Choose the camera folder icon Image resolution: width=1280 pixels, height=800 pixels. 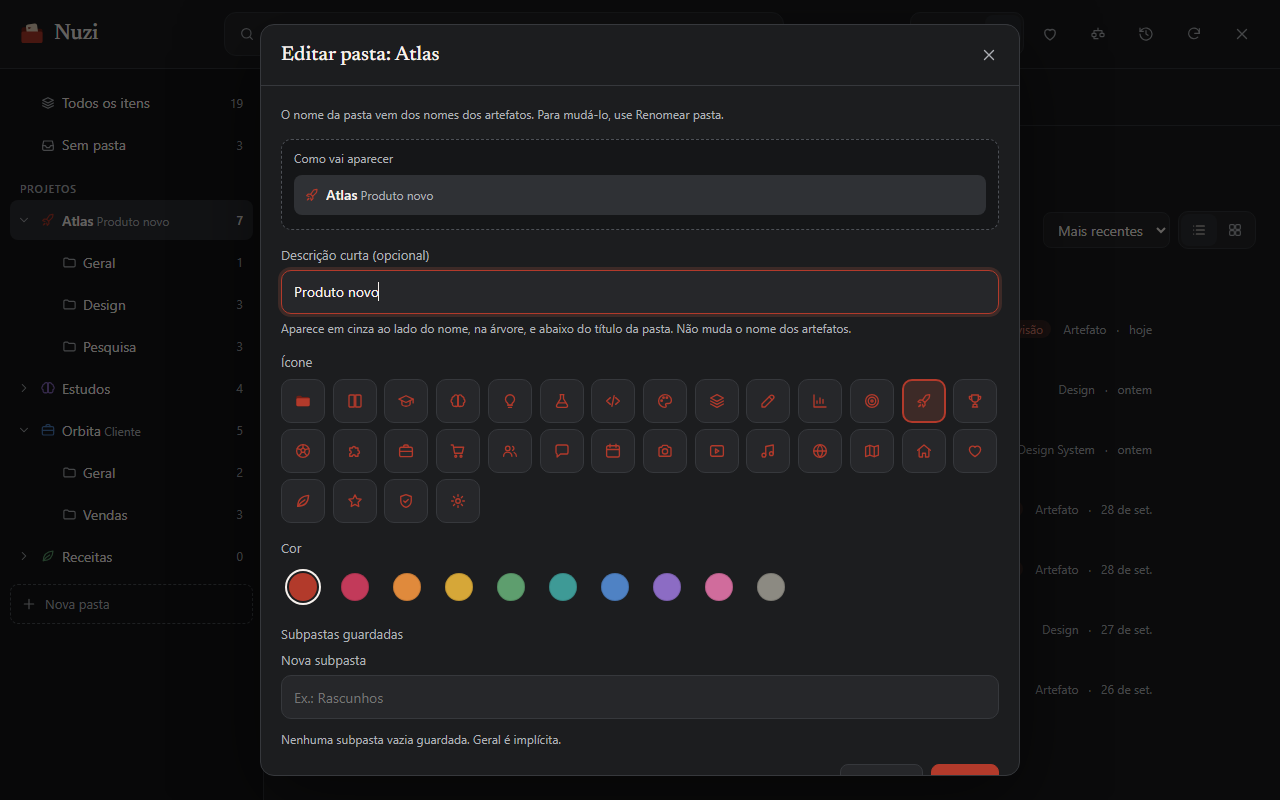click(665, 451)
